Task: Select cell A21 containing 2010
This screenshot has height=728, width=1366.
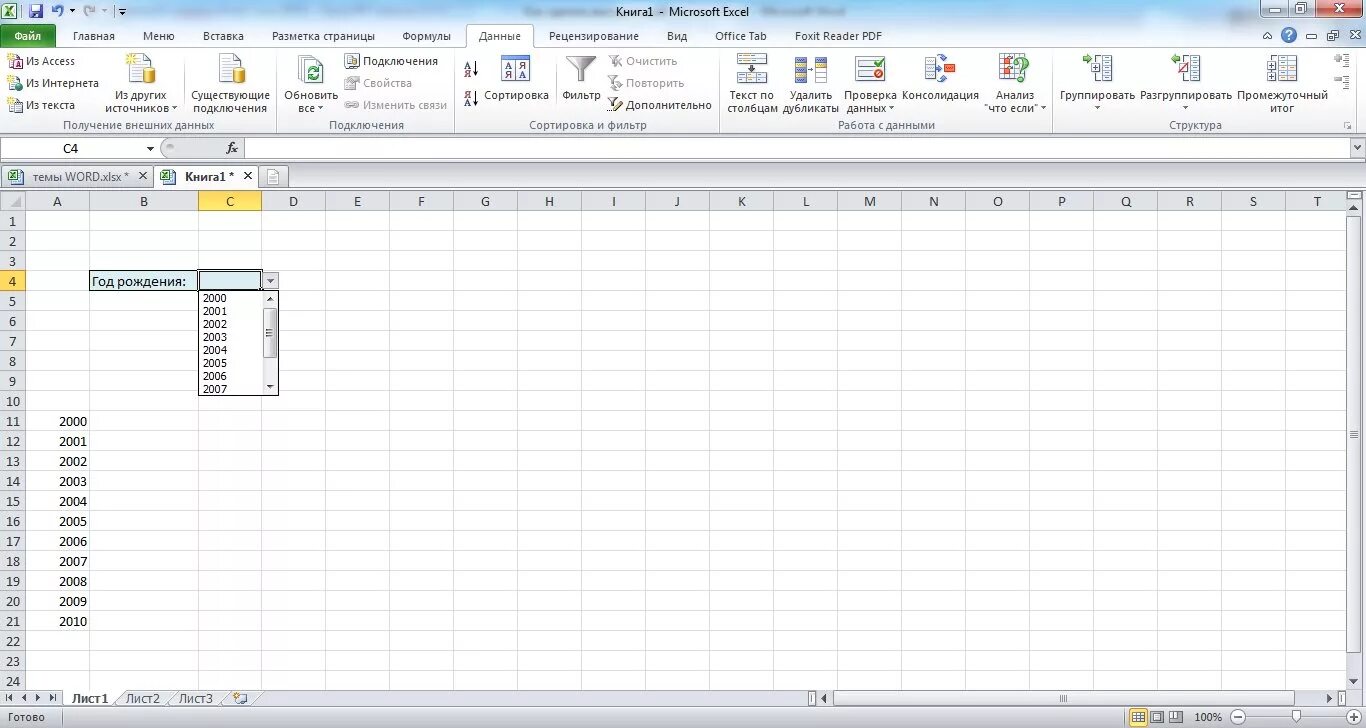Action: 57,621
